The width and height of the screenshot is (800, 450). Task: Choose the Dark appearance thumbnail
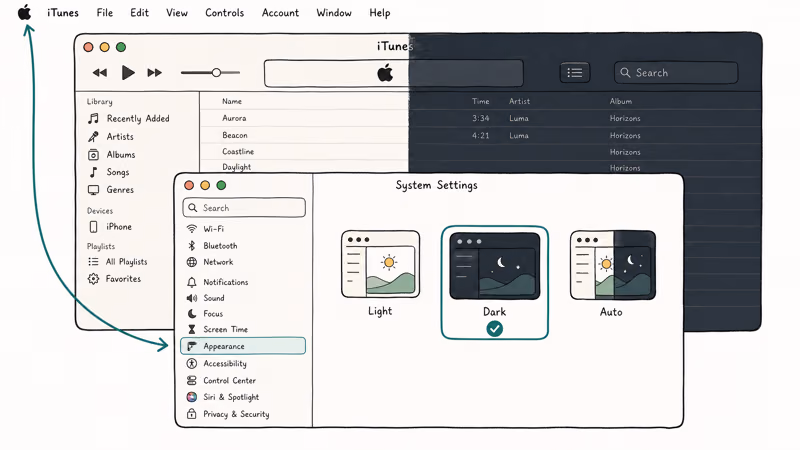pos(494,266)
